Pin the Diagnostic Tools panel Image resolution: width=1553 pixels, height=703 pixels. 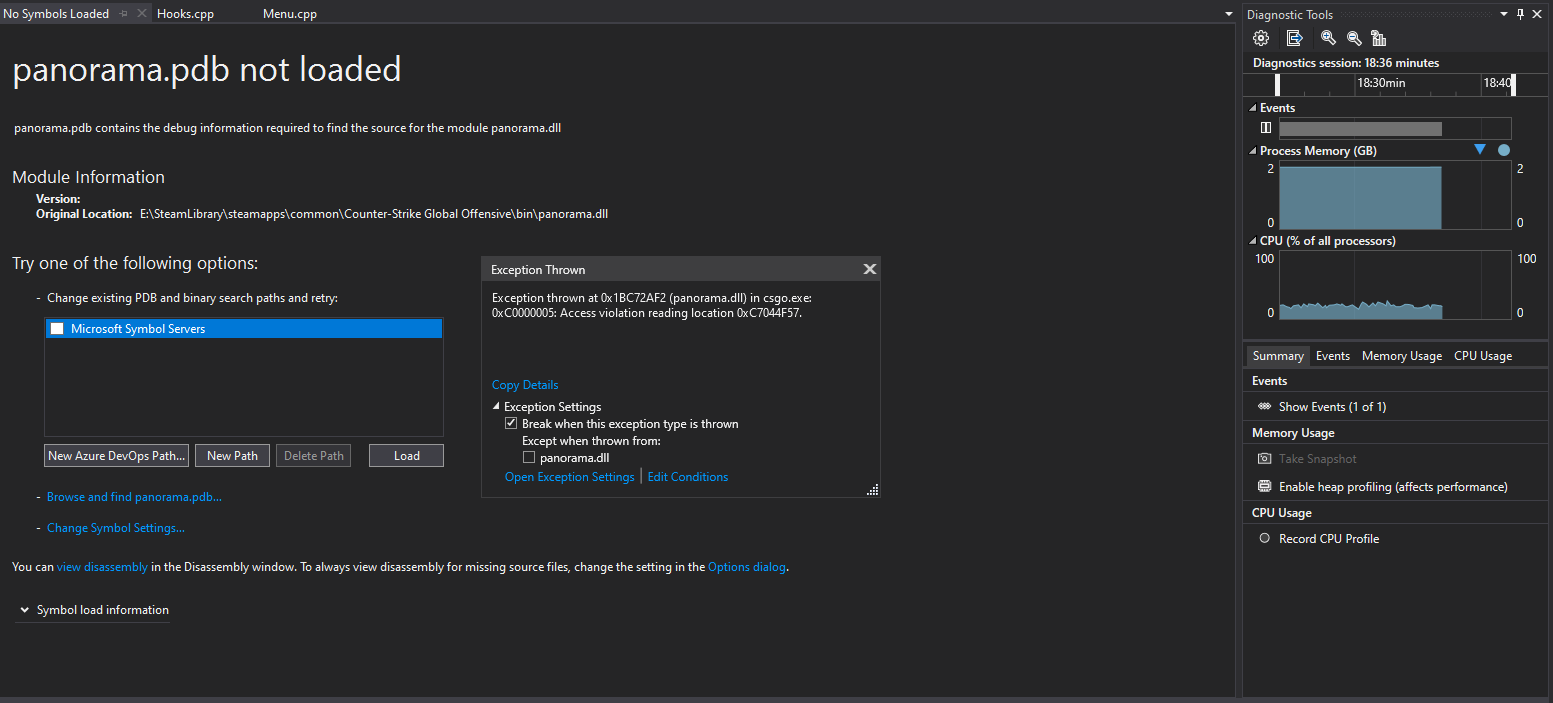(x=1520, y=14)
